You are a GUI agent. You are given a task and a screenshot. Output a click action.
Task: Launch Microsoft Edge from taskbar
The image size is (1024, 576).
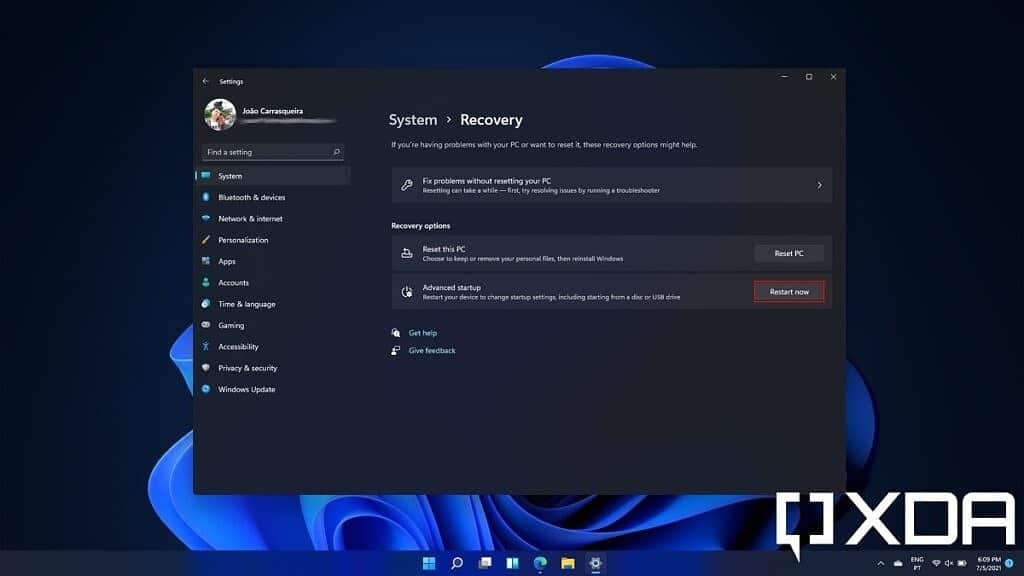540,563
